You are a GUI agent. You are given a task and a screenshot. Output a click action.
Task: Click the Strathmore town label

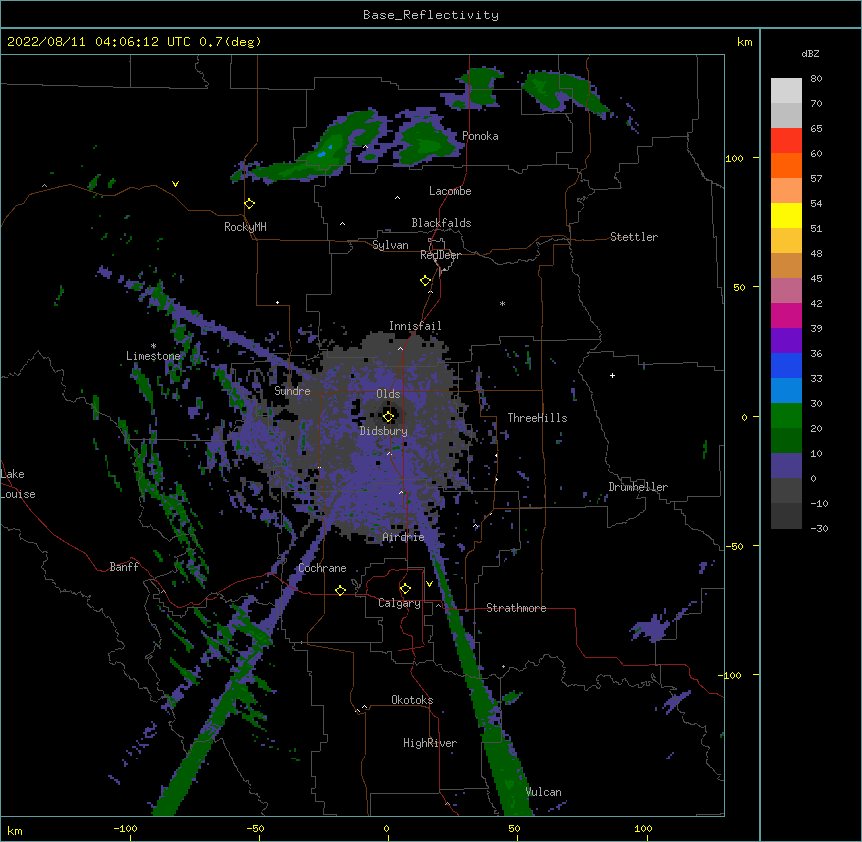pyautogui.click(x=516, y=608)
